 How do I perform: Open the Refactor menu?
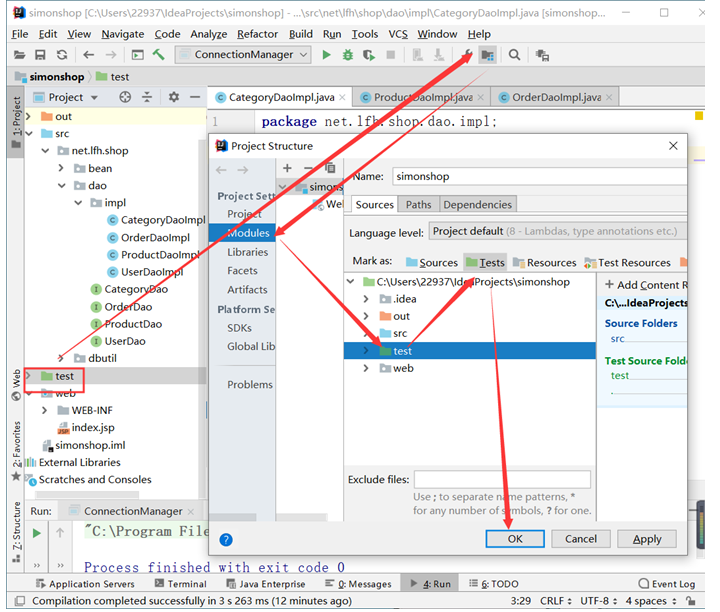click(x=258, y=34)
